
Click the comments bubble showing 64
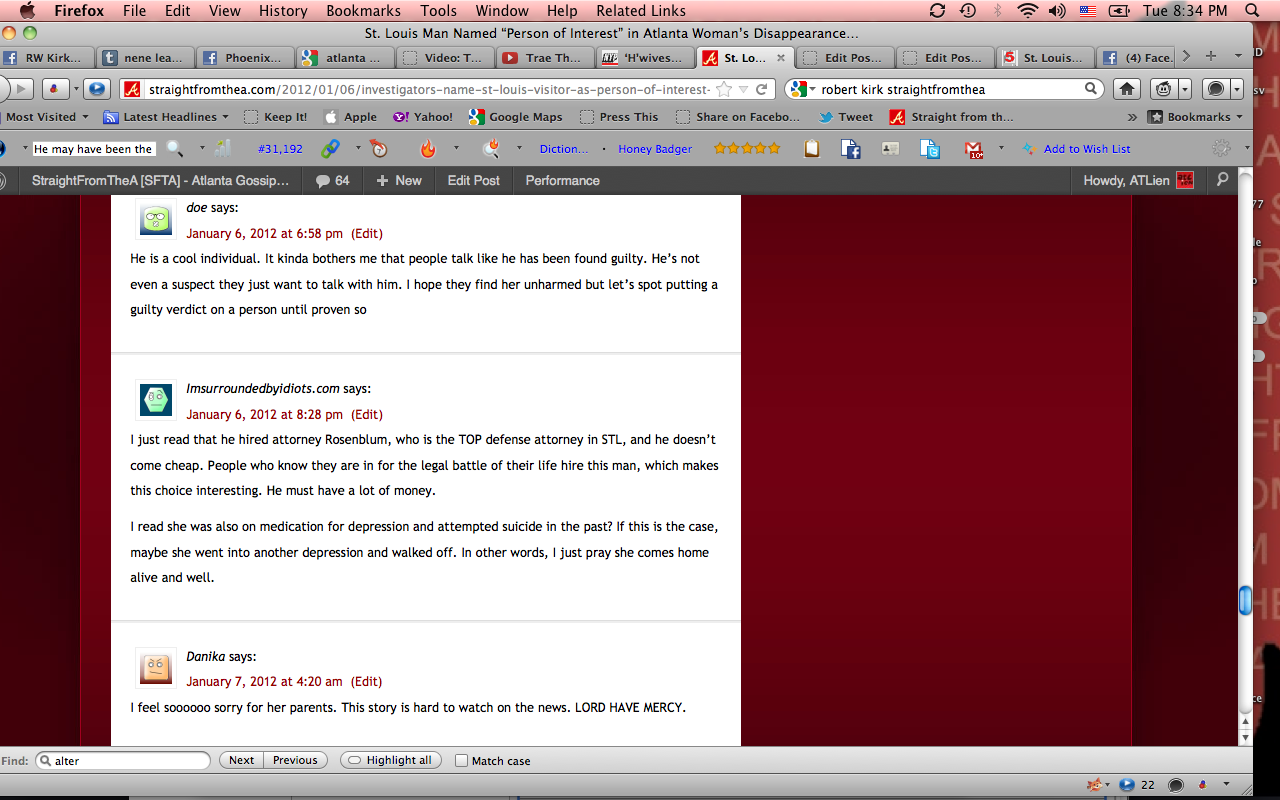point(332,180)
